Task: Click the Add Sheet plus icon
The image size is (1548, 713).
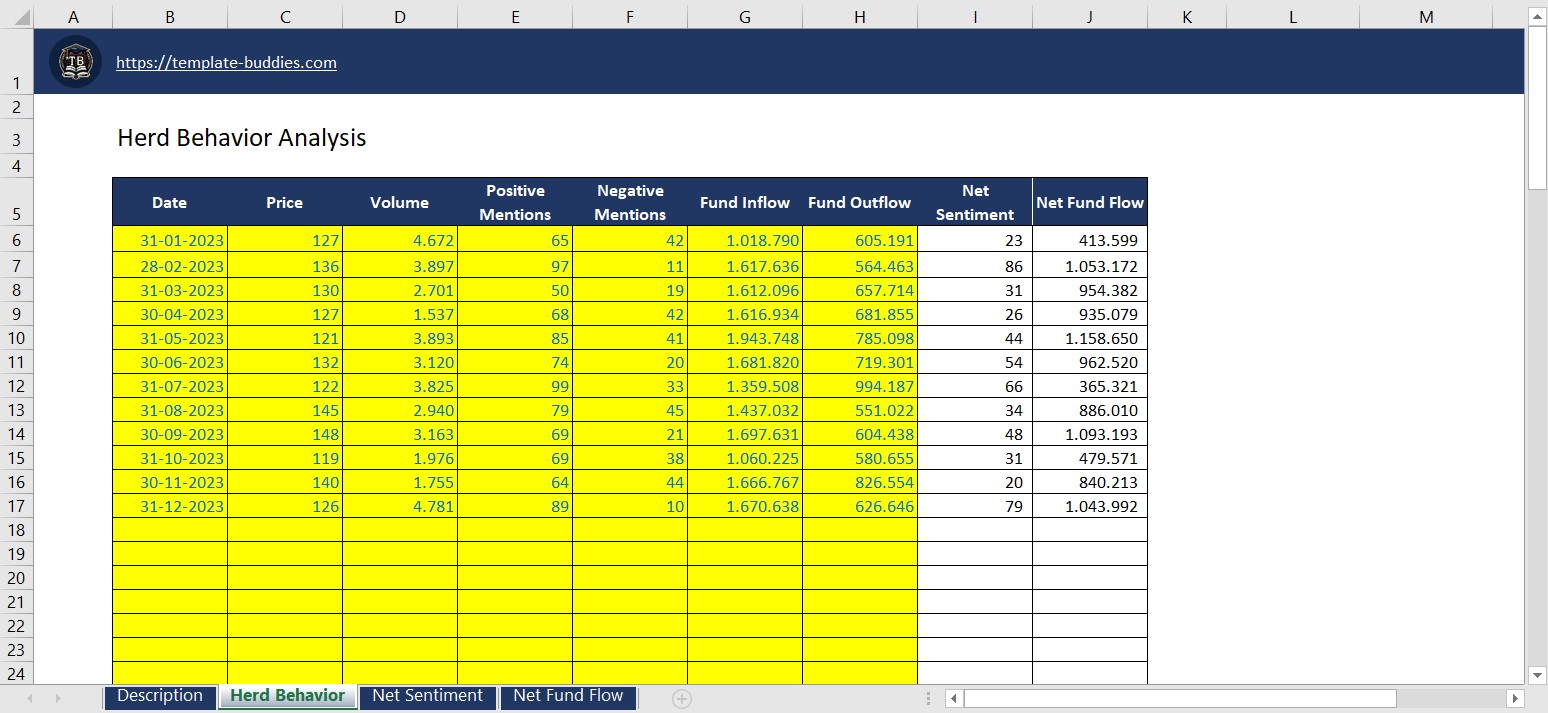Action: [x=681, y=697]
